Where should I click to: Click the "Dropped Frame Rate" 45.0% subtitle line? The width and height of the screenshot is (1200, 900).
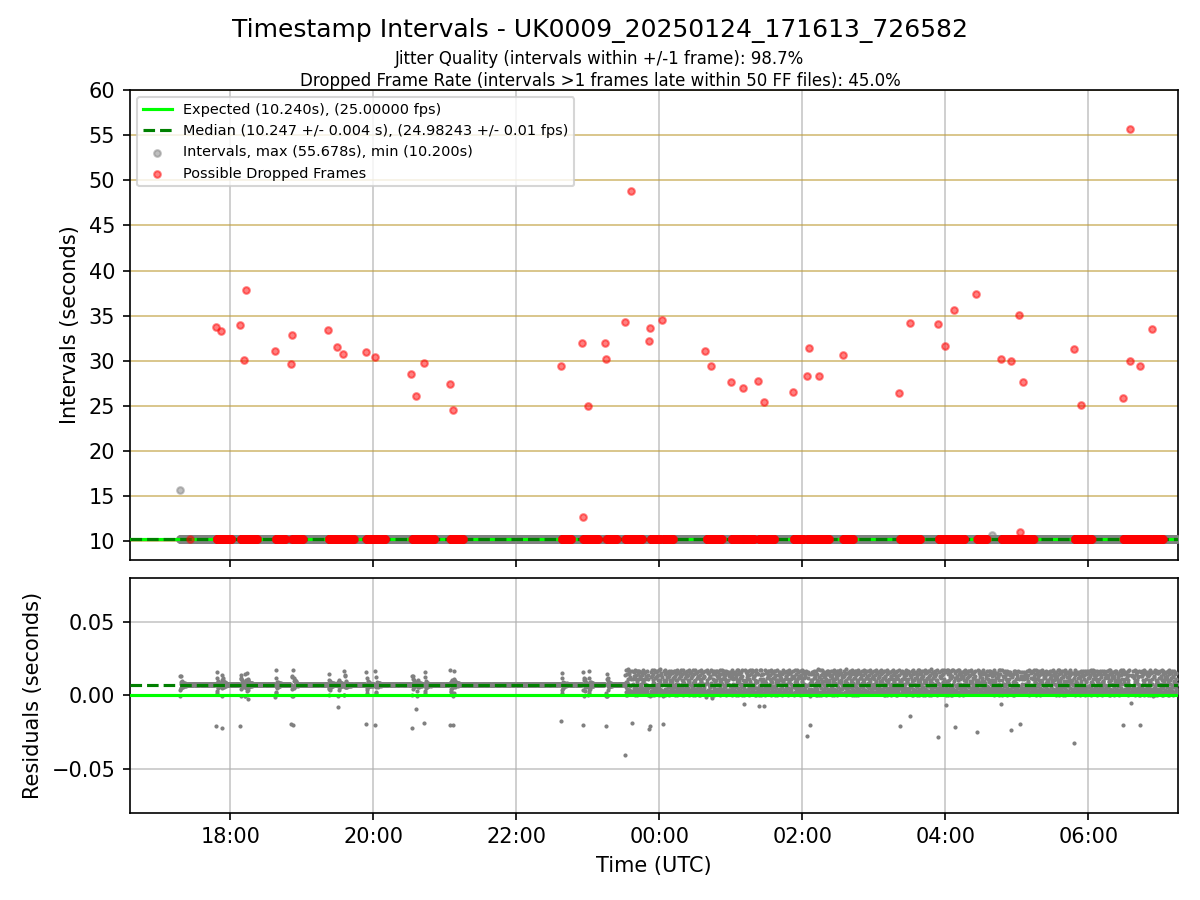click(600, 80)
